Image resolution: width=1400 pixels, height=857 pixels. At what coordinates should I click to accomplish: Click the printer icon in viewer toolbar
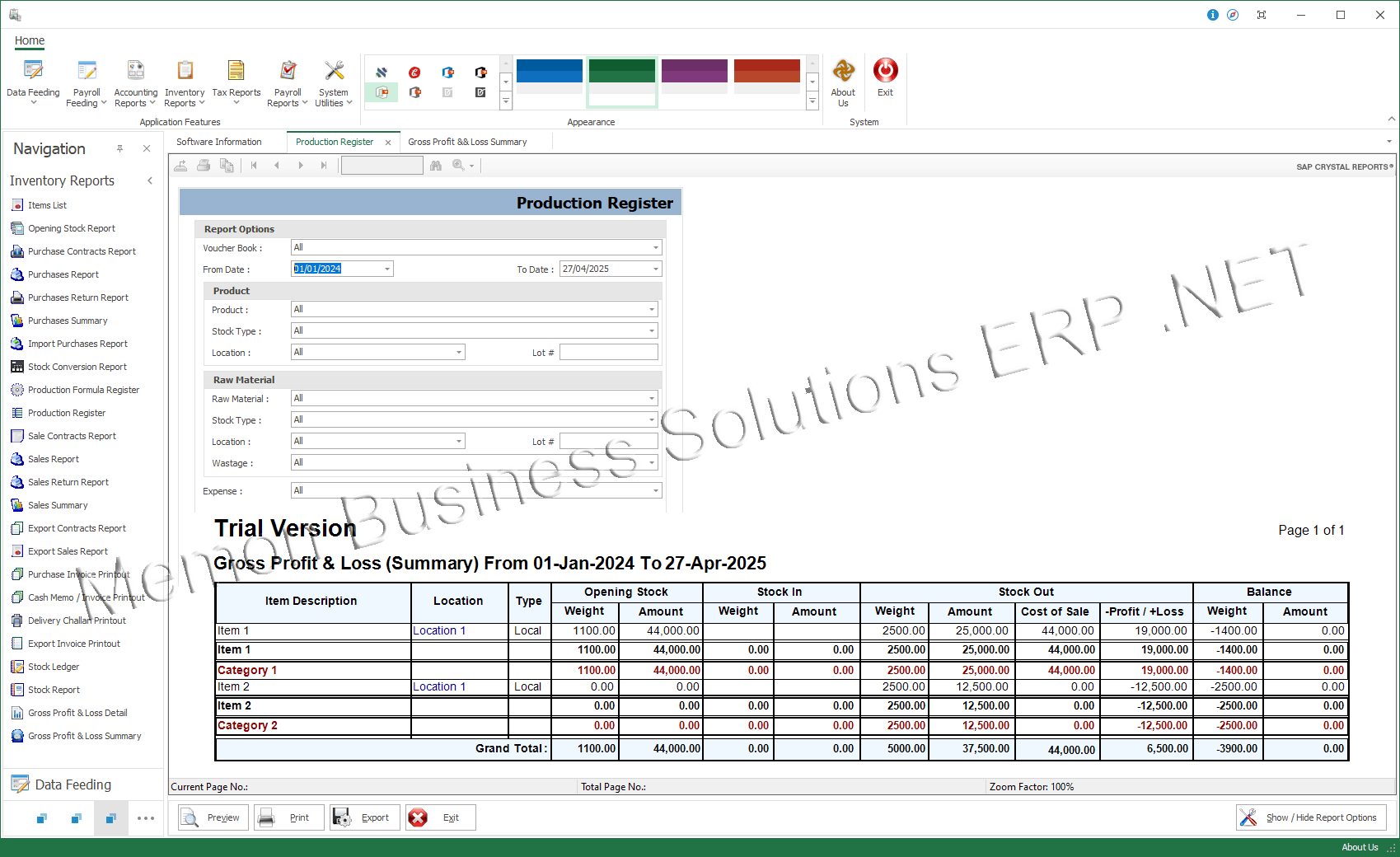coord(204,166)
